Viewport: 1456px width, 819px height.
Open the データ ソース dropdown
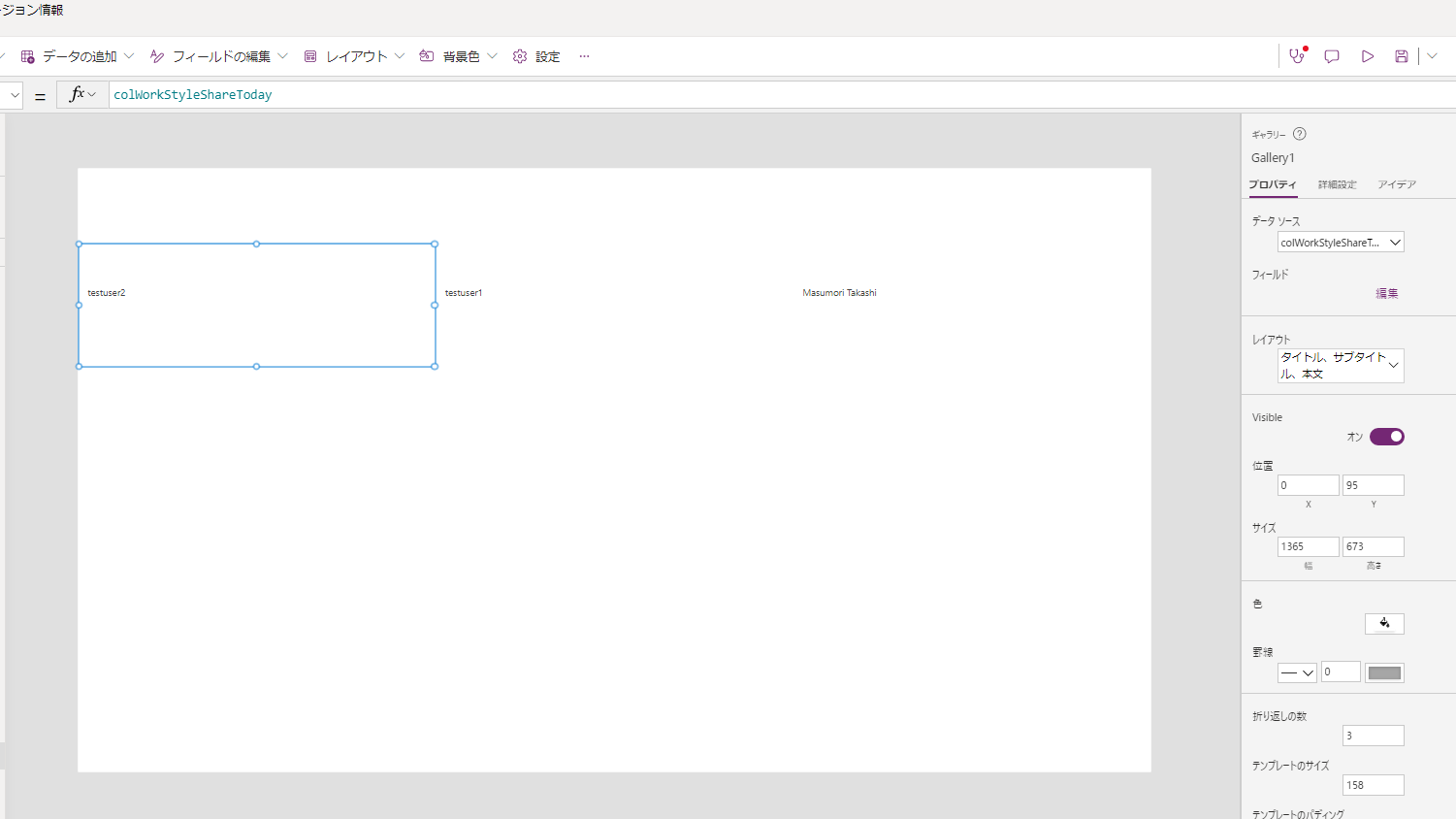(1341, 243)
